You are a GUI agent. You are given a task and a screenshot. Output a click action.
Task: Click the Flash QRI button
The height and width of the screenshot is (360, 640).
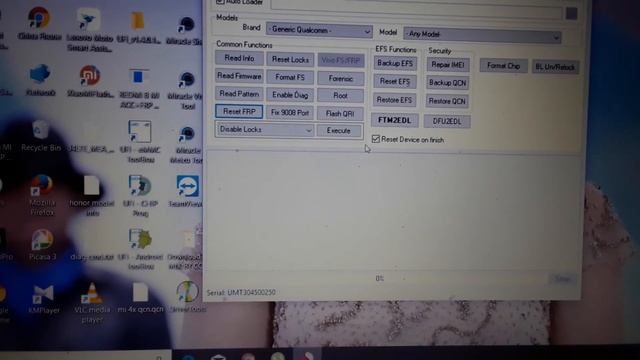[x=340, y=114]
